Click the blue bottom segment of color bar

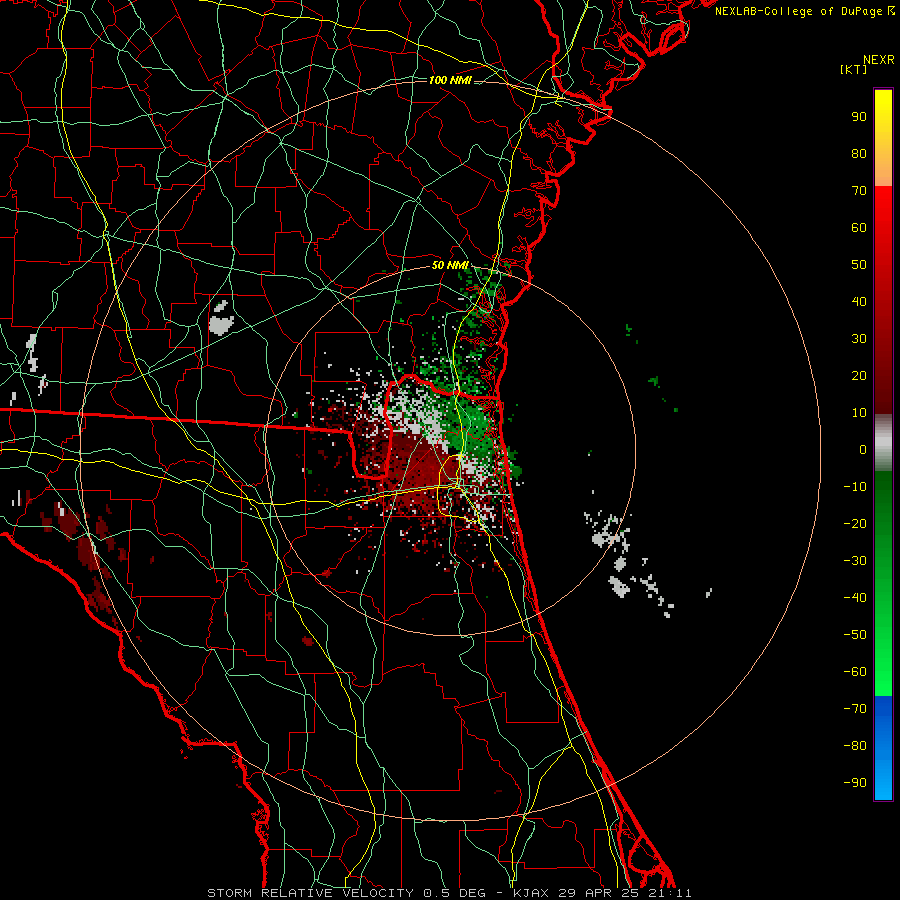tap(883, 748)
